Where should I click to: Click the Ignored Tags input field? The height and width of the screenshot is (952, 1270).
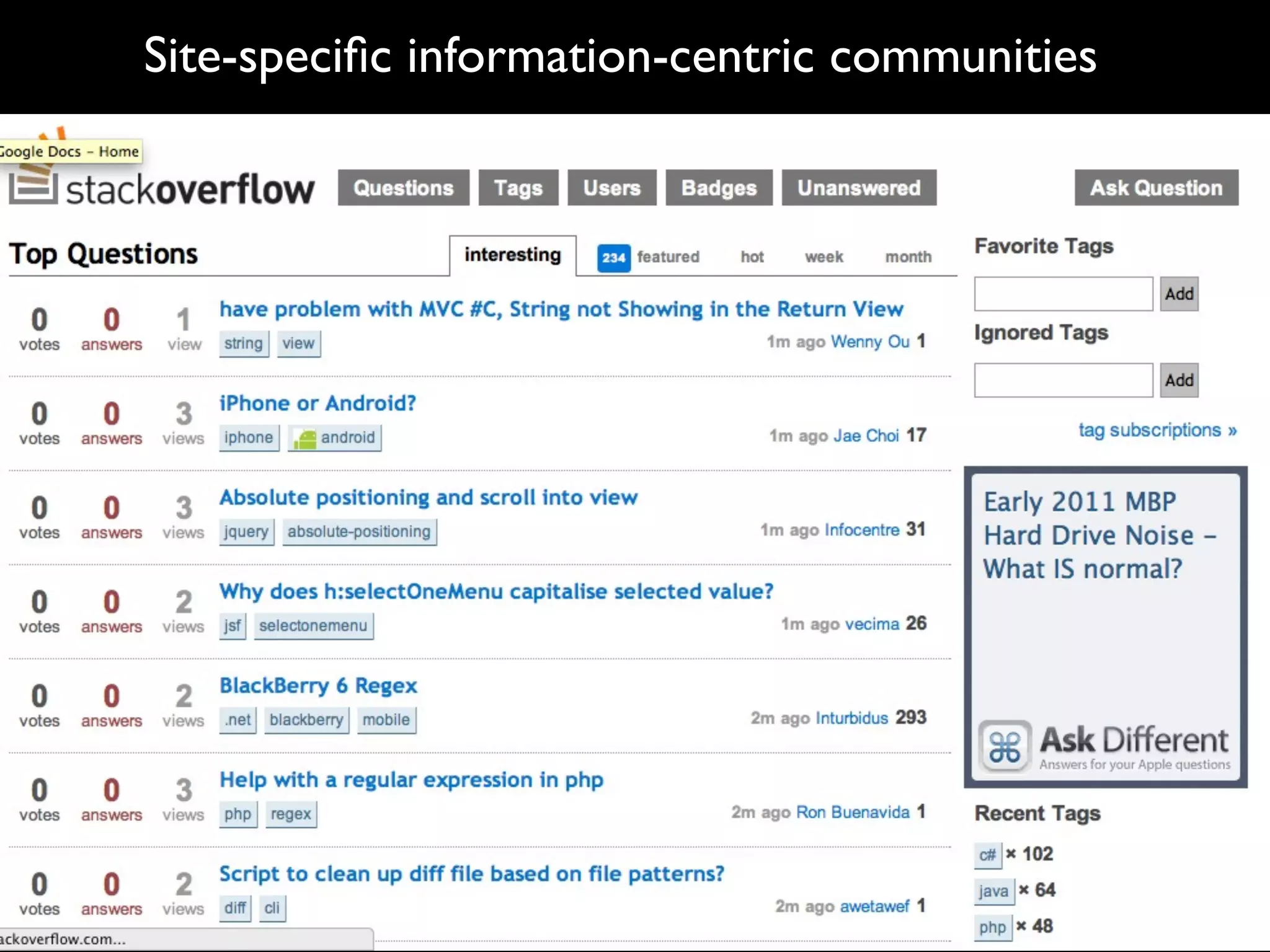[1064, 380]
